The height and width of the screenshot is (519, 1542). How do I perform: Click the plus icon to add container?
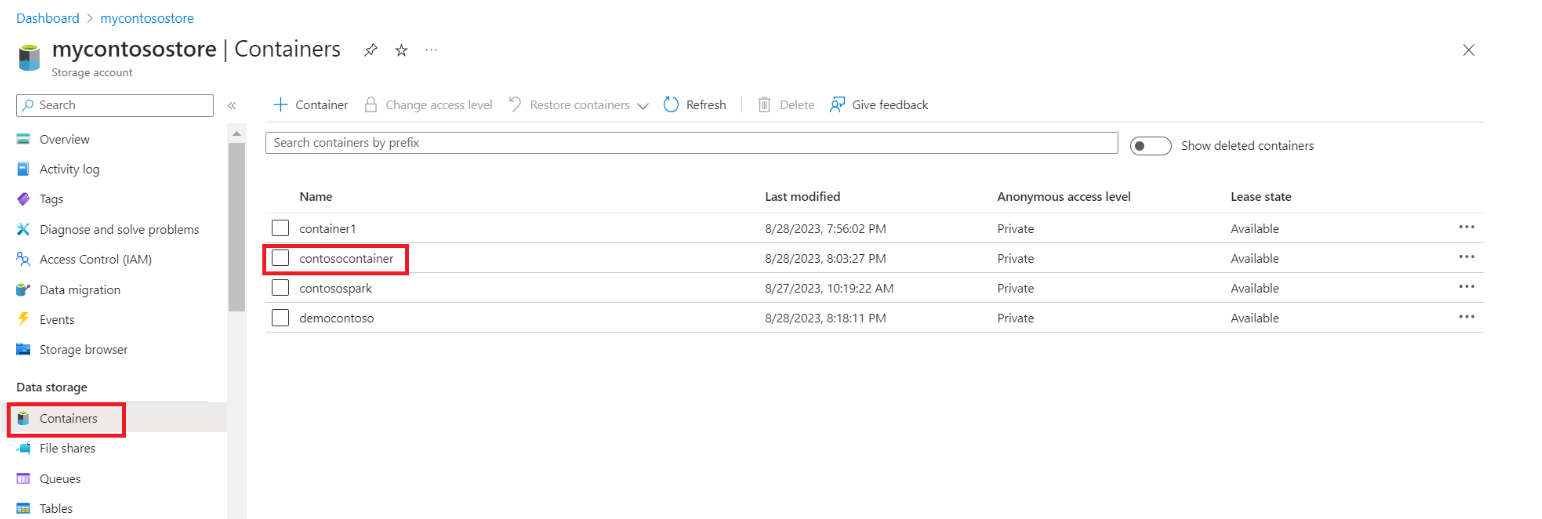tap(281, 104)
